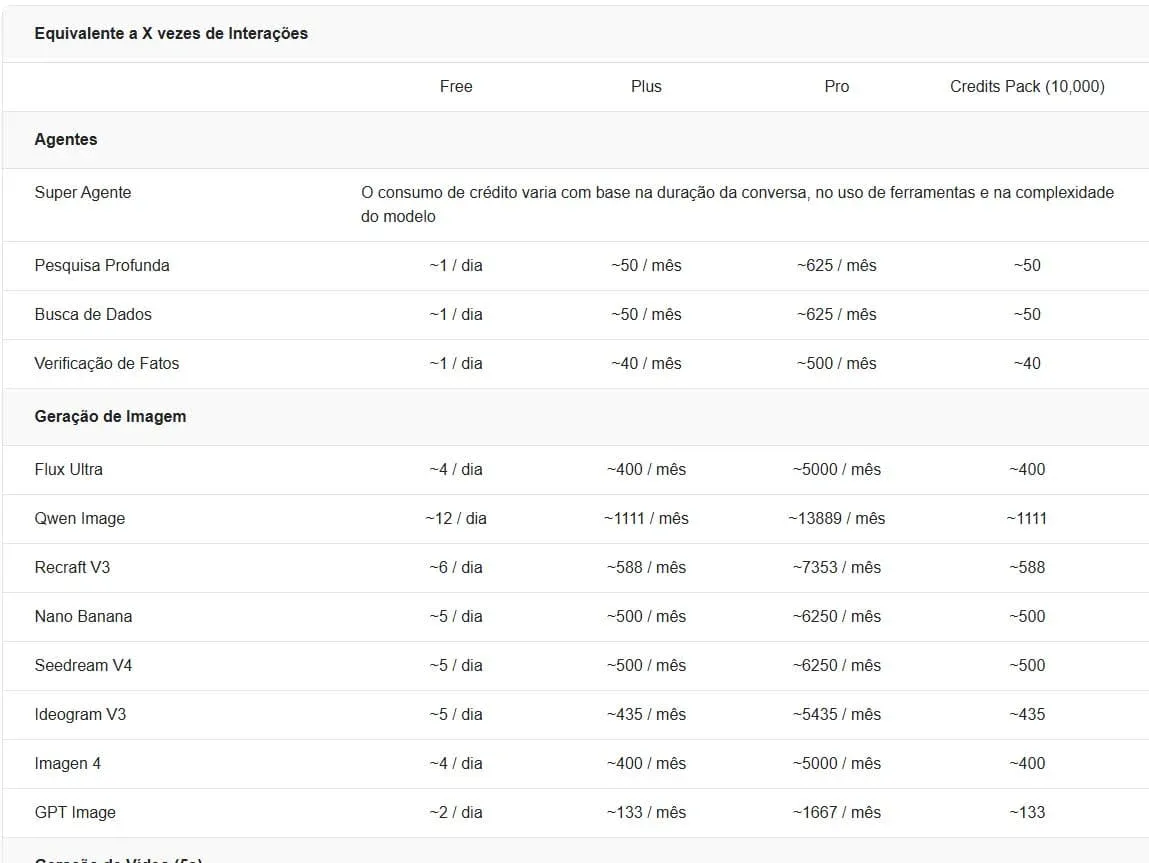The width and height of the screenshot is (1149, 863).
Task: Click GPT Image Pro value ~1667 / mês
Action: [x=837, y=813]
